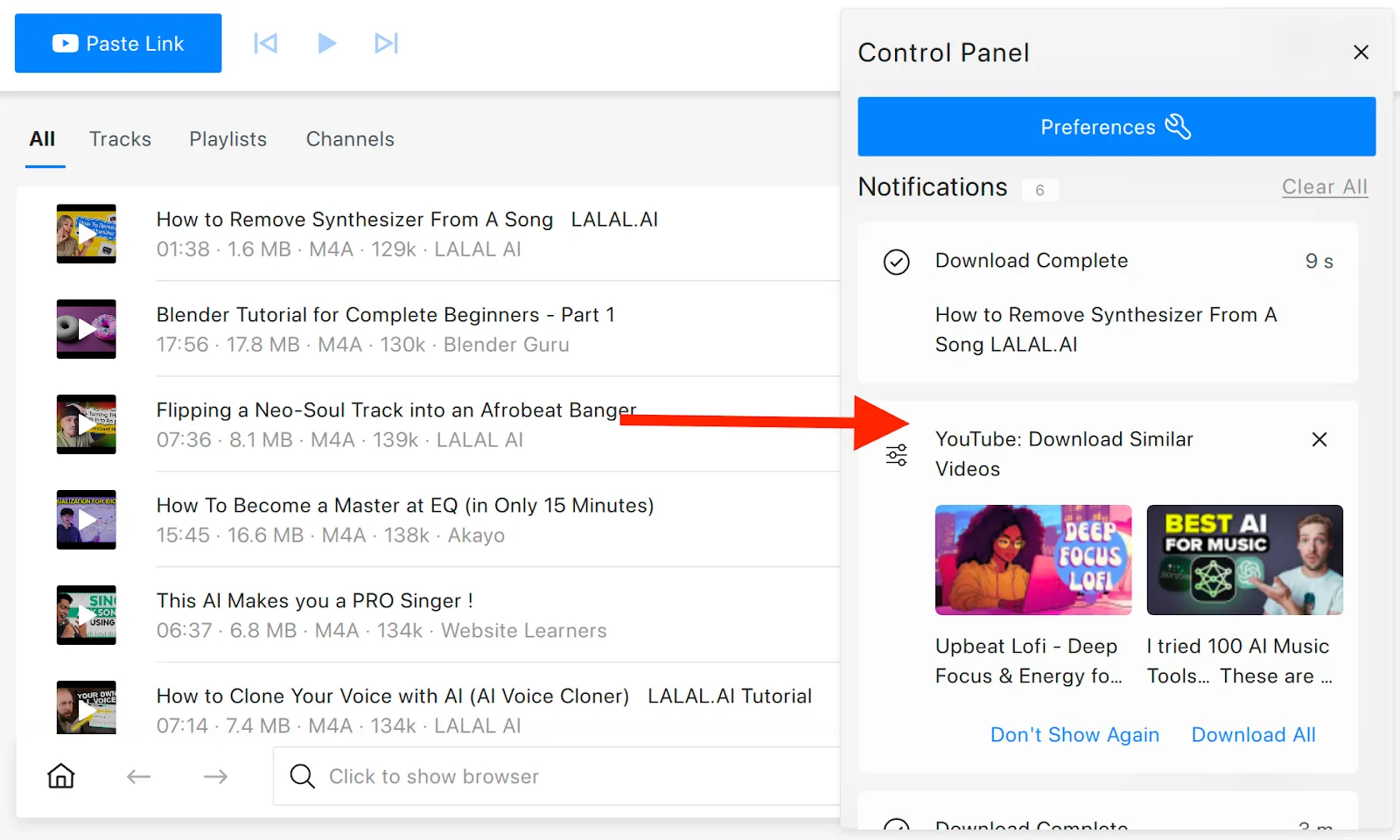
Task: Click the Clear All link
Action: [x=1325, y=187]
